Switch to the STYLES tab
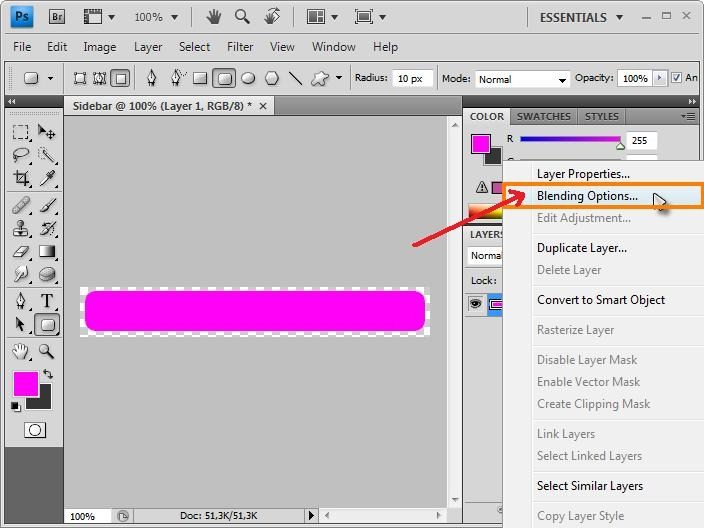 point(601,116)
